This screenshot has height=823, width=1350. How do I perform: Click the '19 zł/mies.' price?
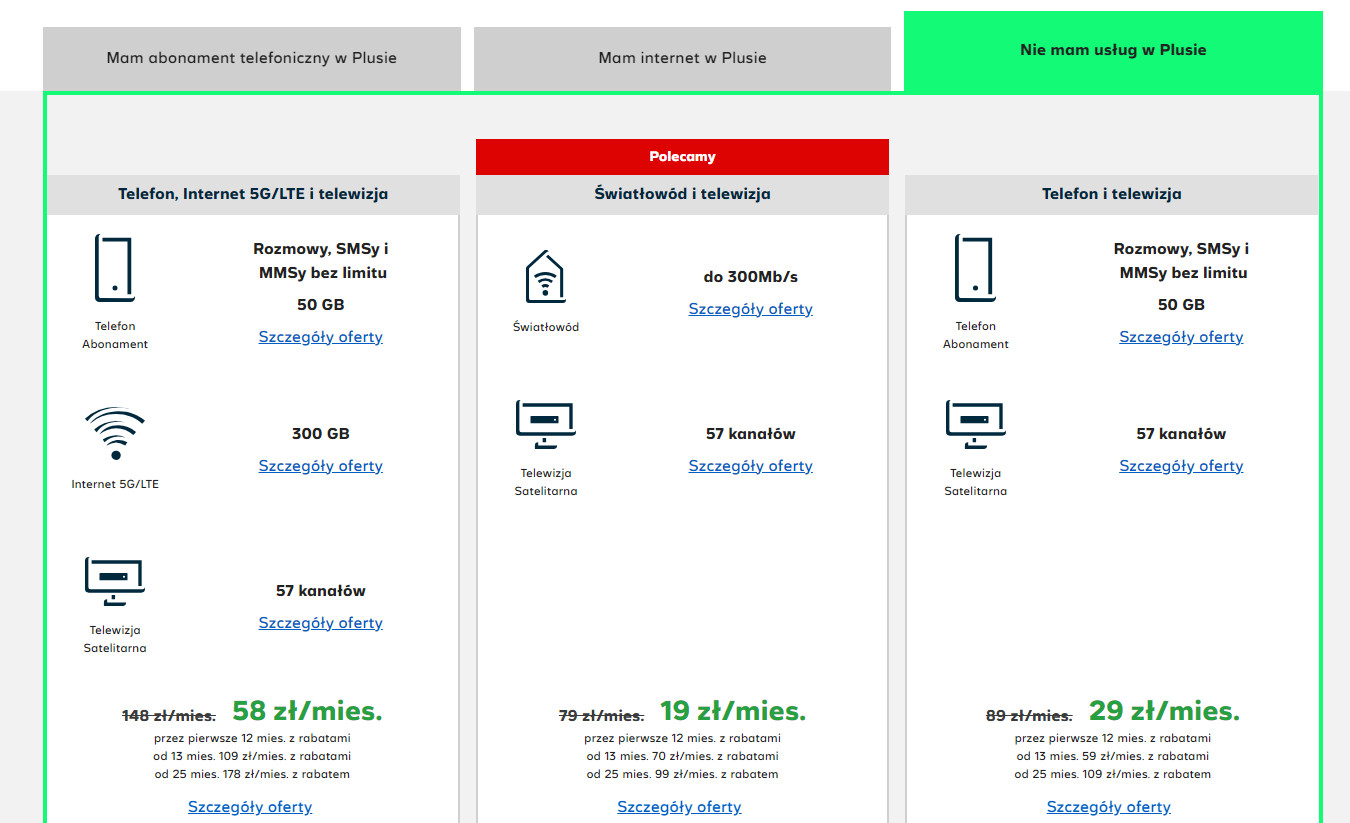click(733, 711)
